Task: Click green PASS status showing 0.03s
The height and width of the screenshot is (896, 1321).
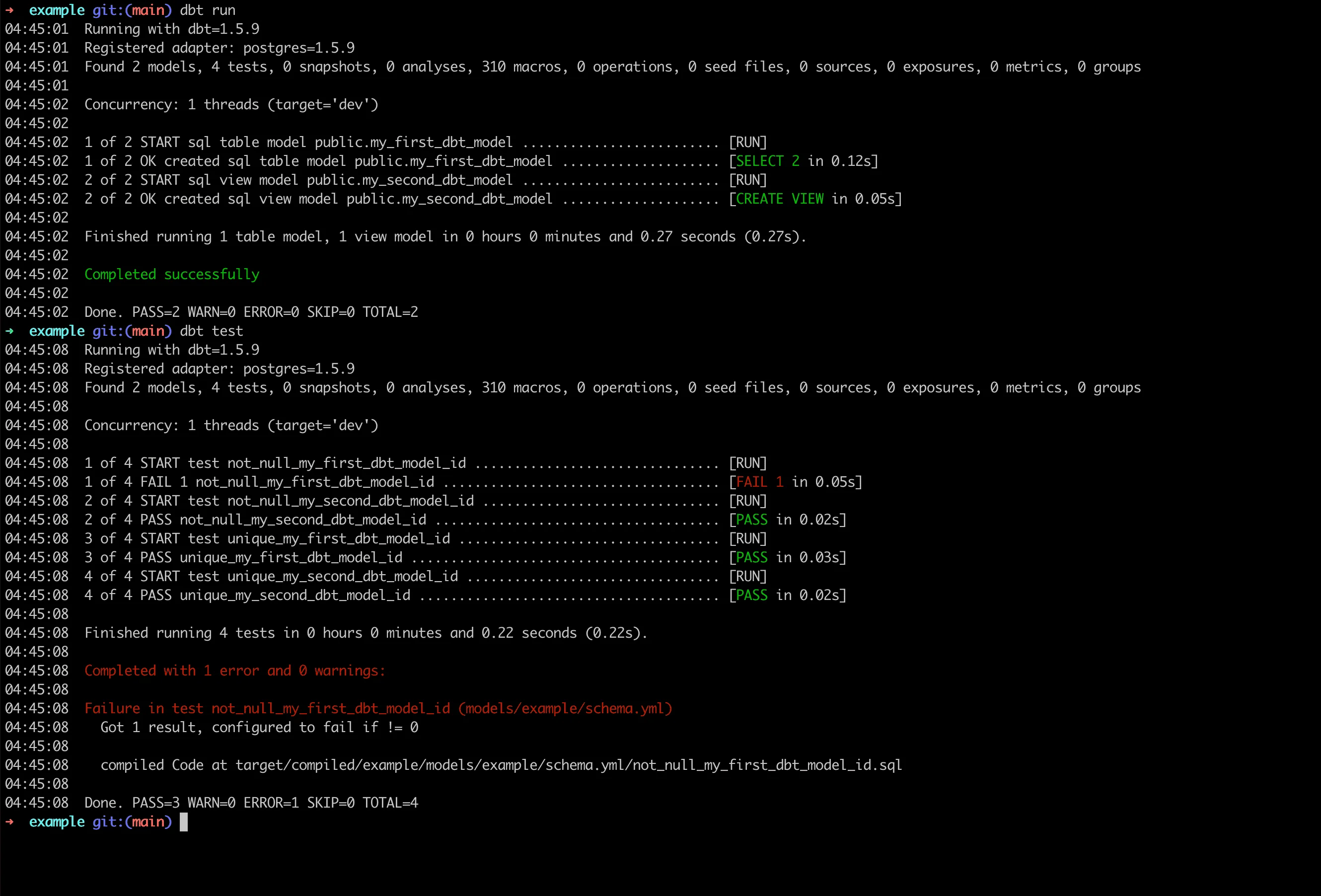Action: point(751,557)
